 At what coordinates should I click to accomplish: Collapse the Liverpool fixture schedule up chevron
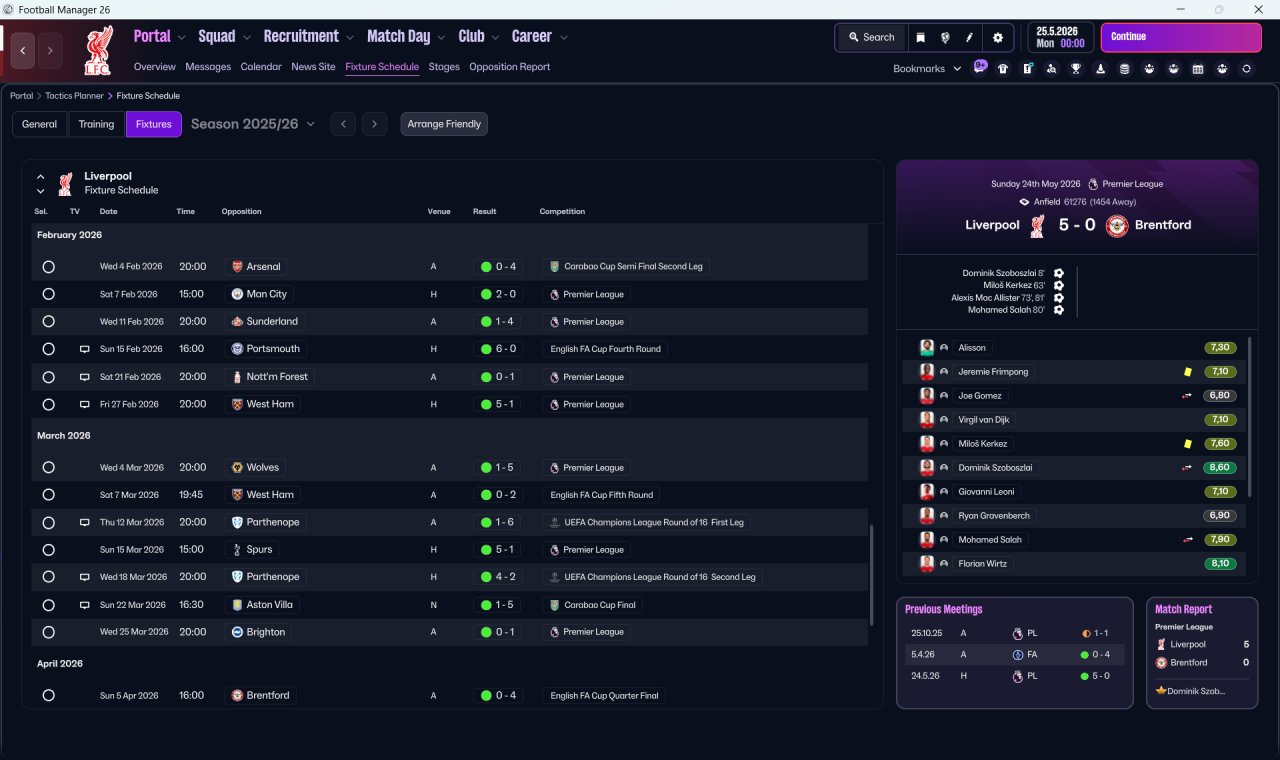click(41, 176)
